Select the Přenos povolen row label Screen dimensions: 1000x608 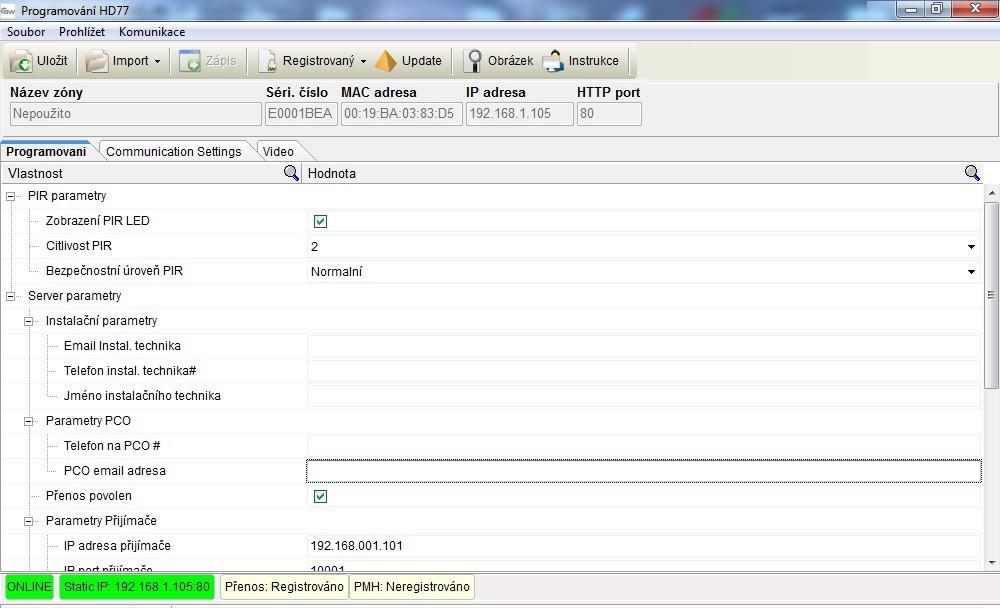89,496
